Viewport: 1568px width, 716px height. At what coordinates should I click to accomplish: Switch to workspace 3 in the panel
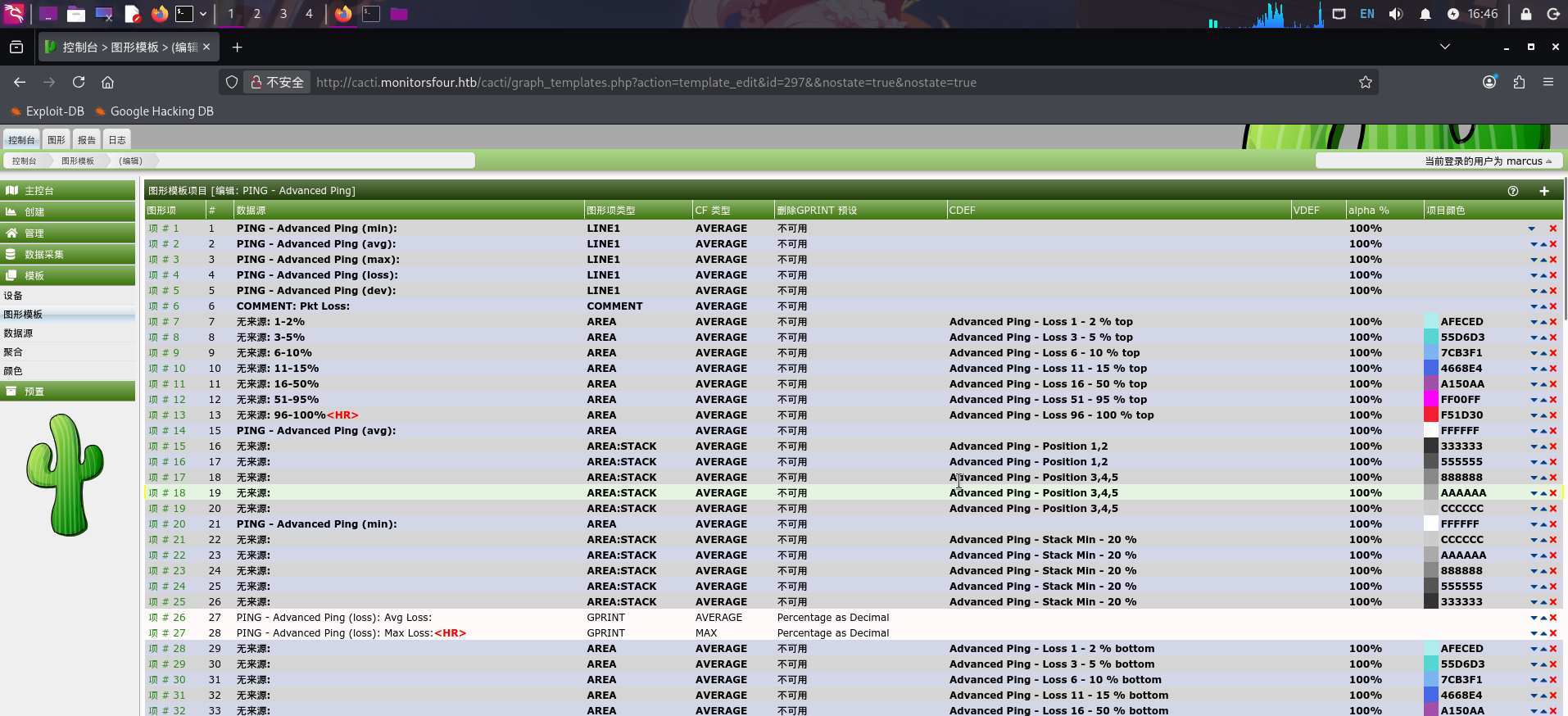(x=283, y=14)
